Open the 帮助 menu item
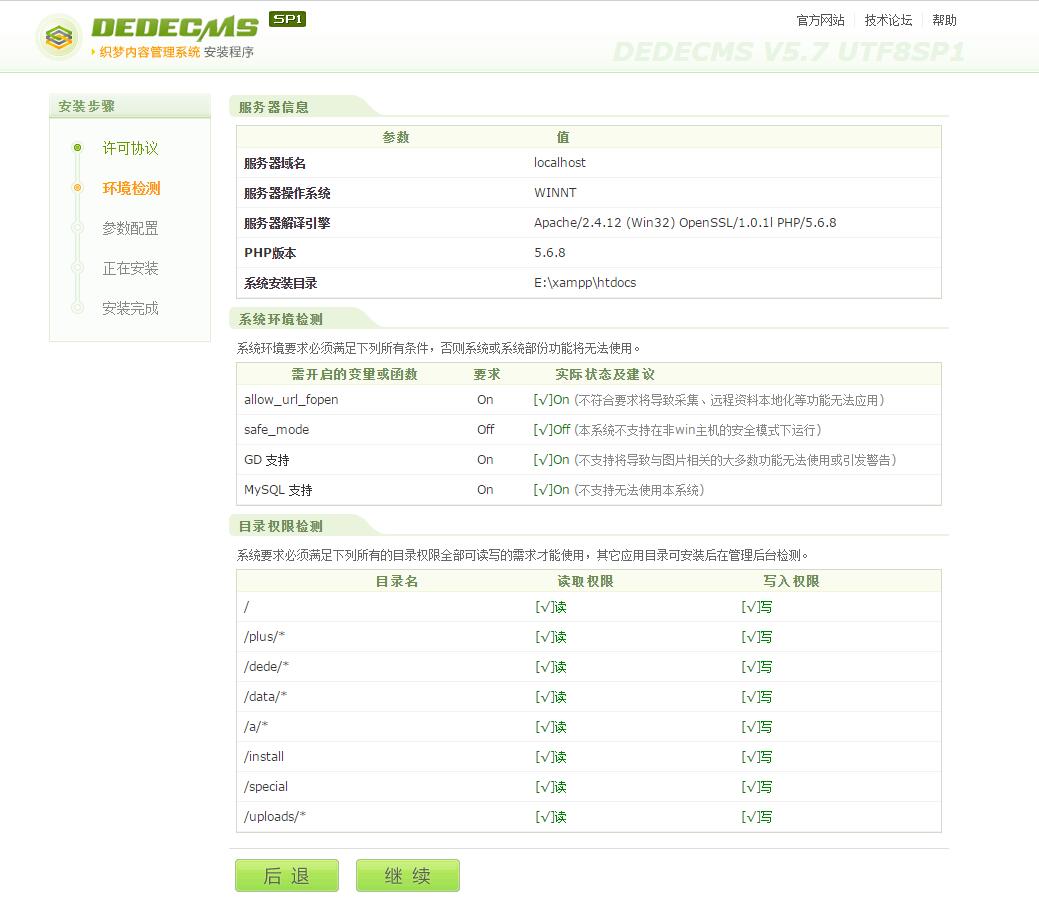This screenshot has height=906, width=1039. pos(944,19)
